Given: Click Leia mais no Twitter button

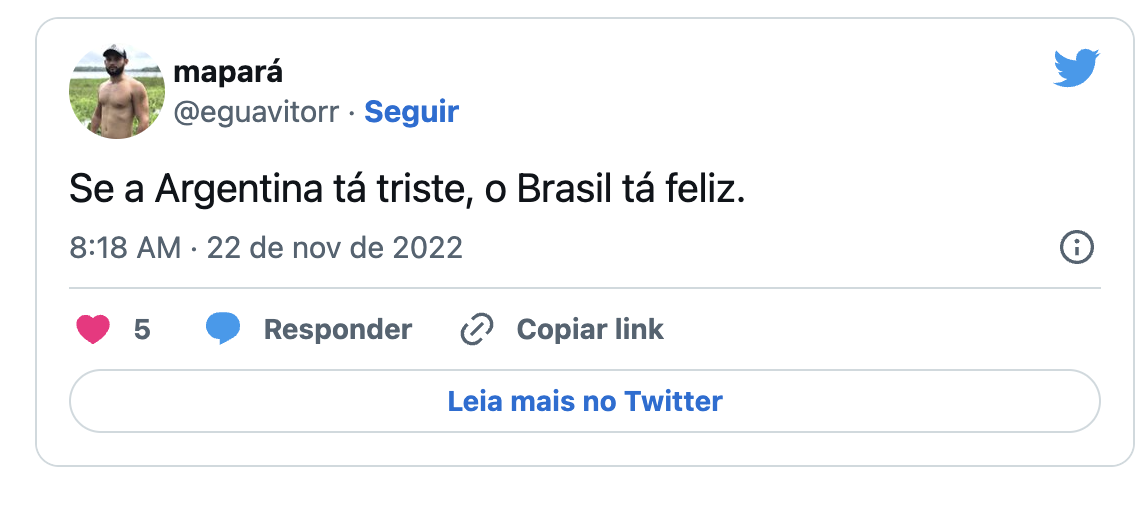Looking at the screenshot, I should point(585,401).
